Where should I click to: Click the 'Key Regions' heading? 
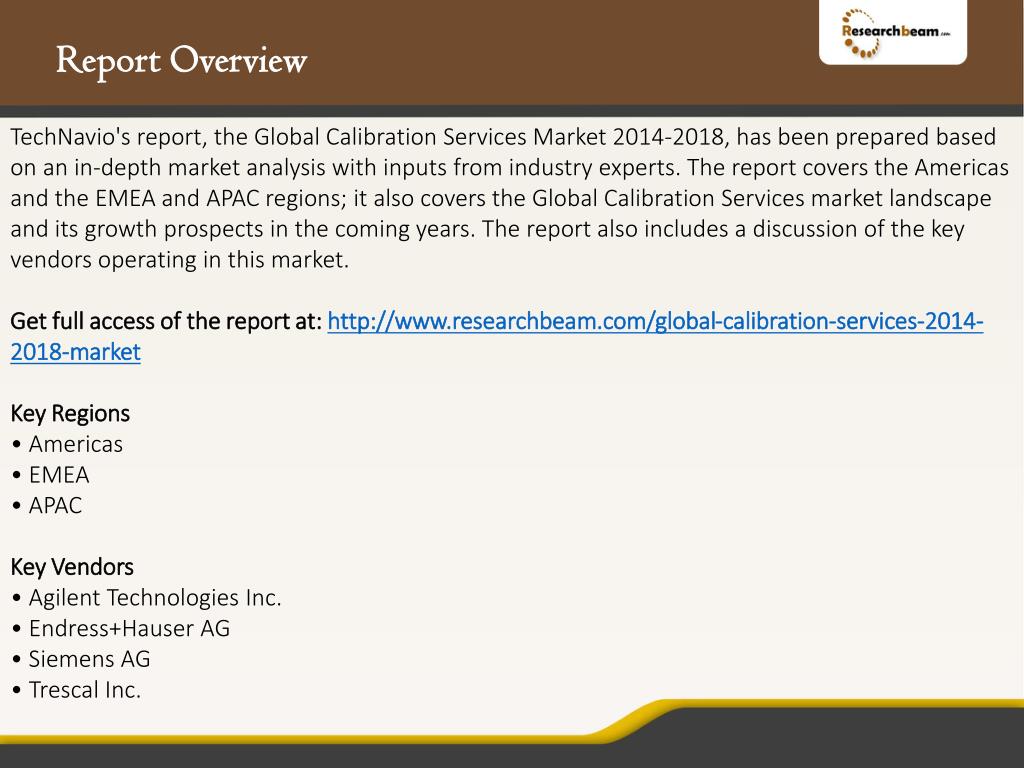(x=70, y=414)
